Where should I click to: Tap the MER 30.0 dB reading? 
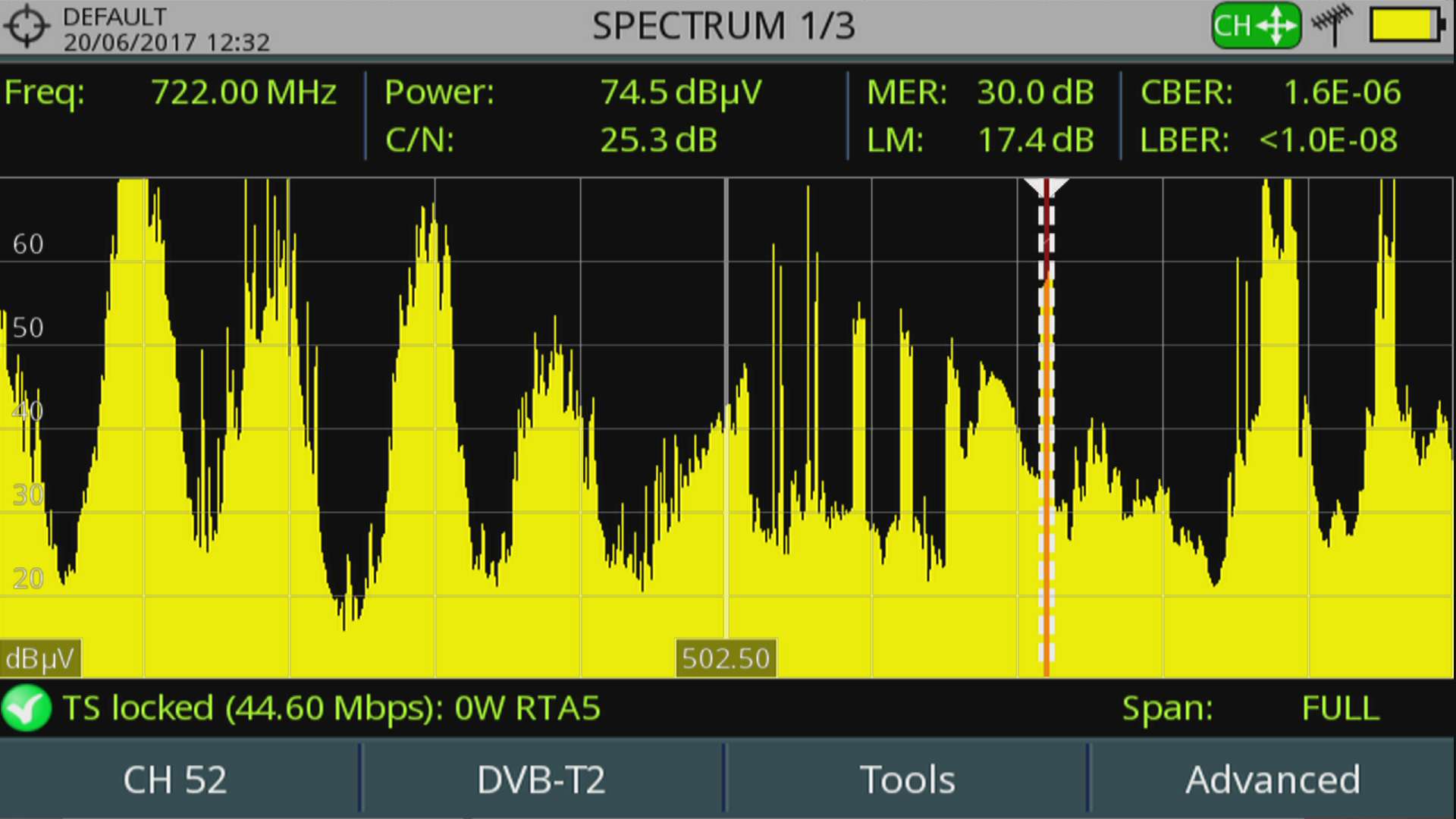click(1034, 93)
